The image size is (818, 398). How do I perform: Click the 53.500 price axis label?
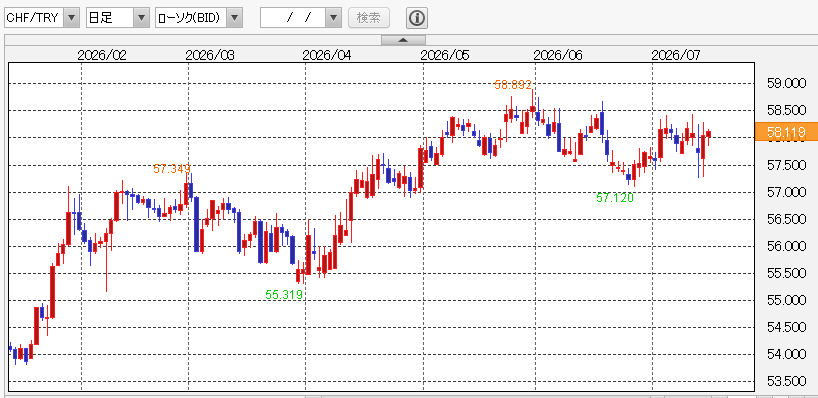[786, 381]
